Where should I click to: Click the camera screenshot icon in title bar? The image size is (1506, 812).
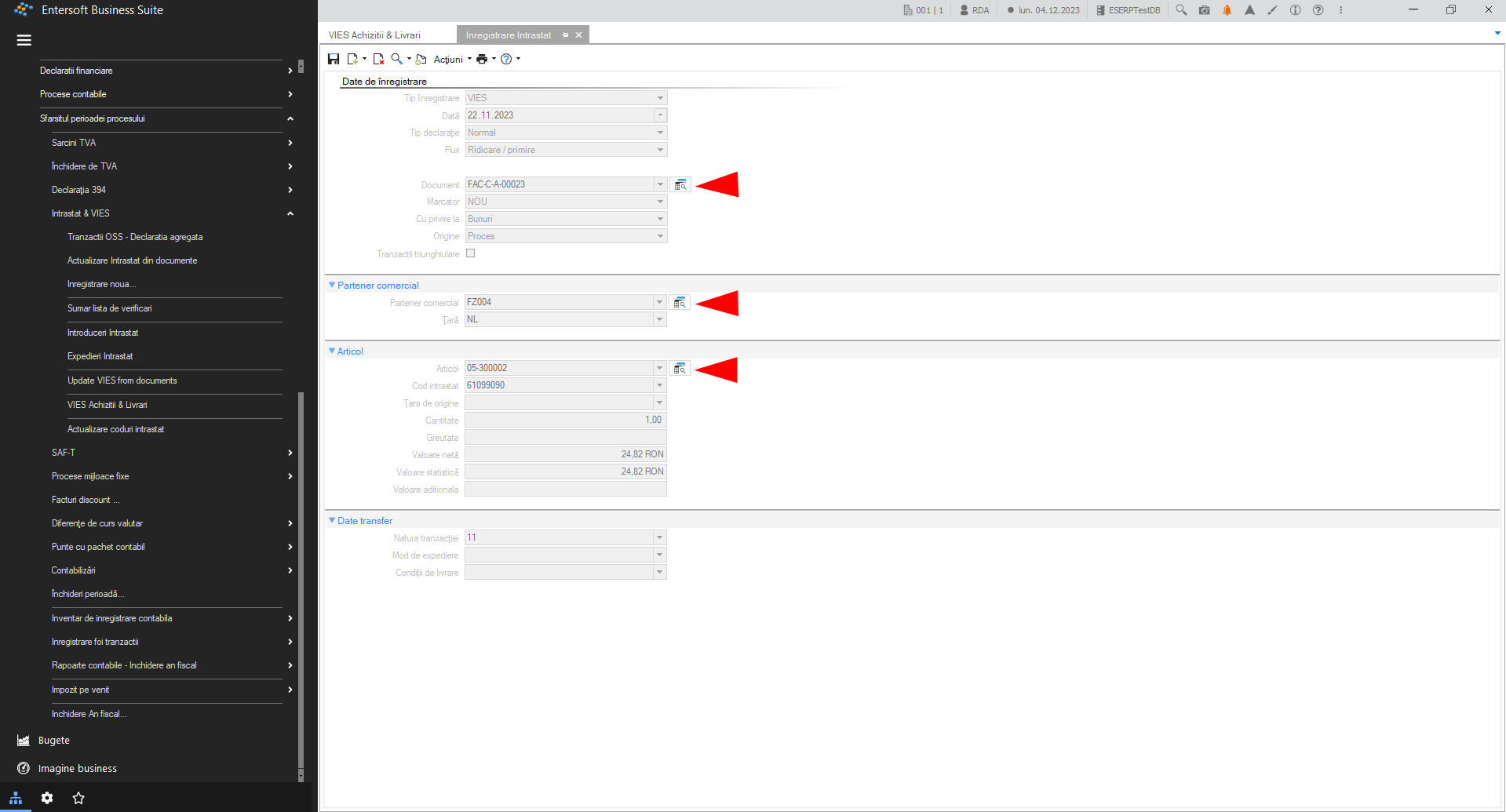click(x=1204, y=10)
